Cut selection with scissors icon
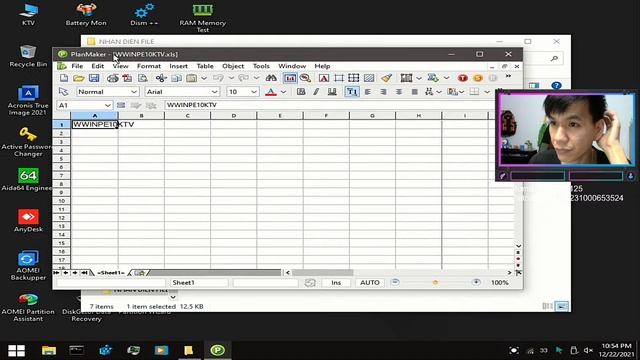Viewport: 640px width, 360px height. 161,78
